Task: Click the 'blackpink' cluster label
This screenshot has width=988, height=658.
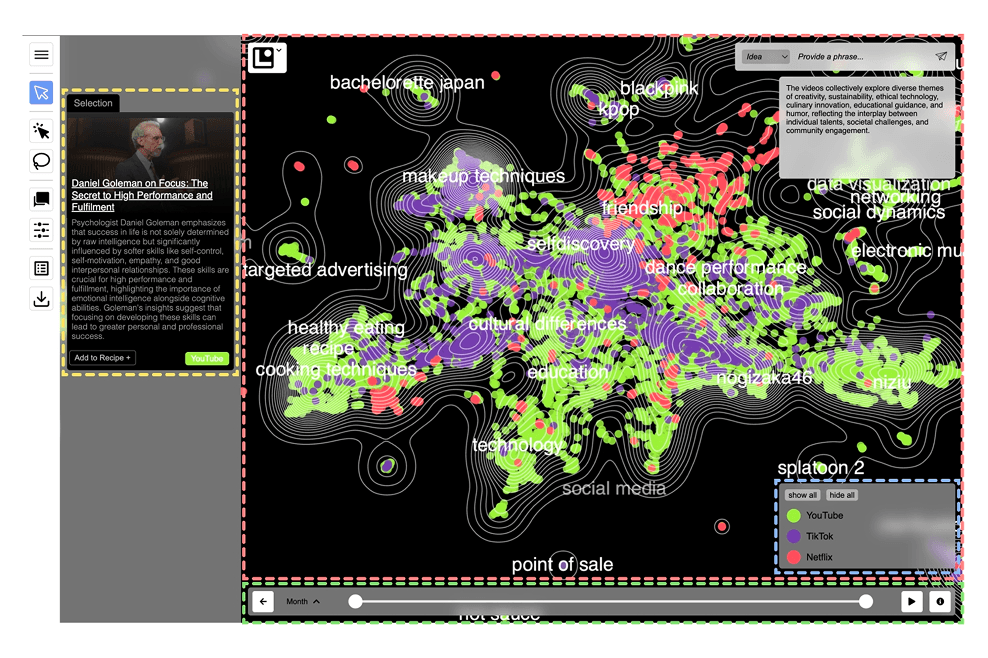Action: coord(659,89)
